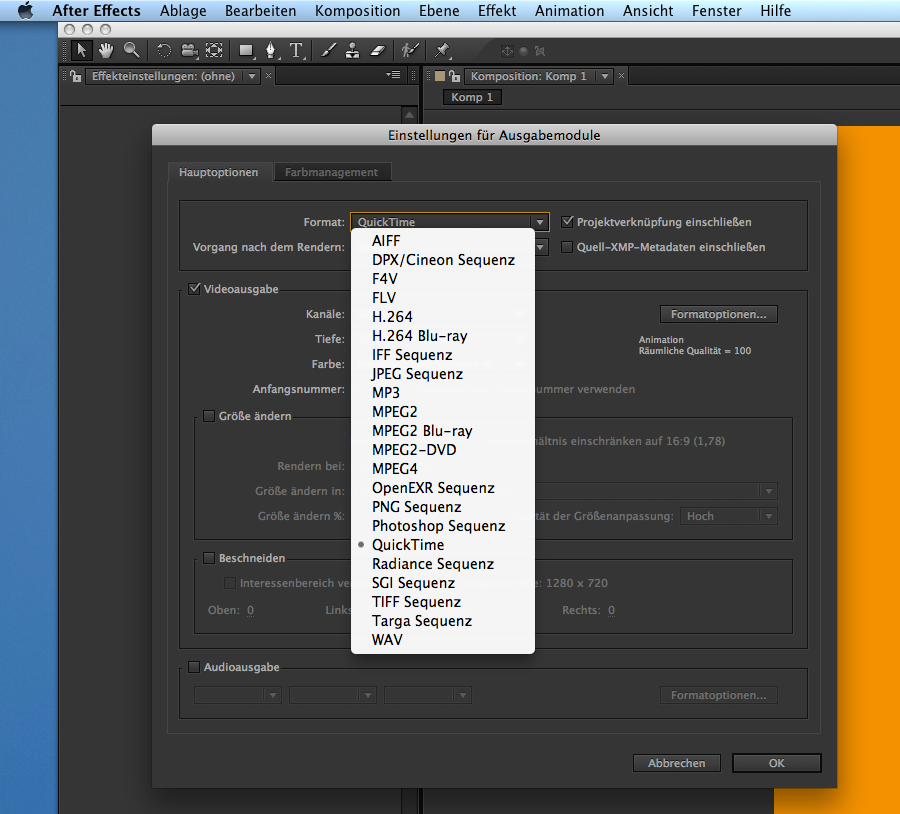Toggle lock on Effekteinstellungen panel

tap(75, 76)
